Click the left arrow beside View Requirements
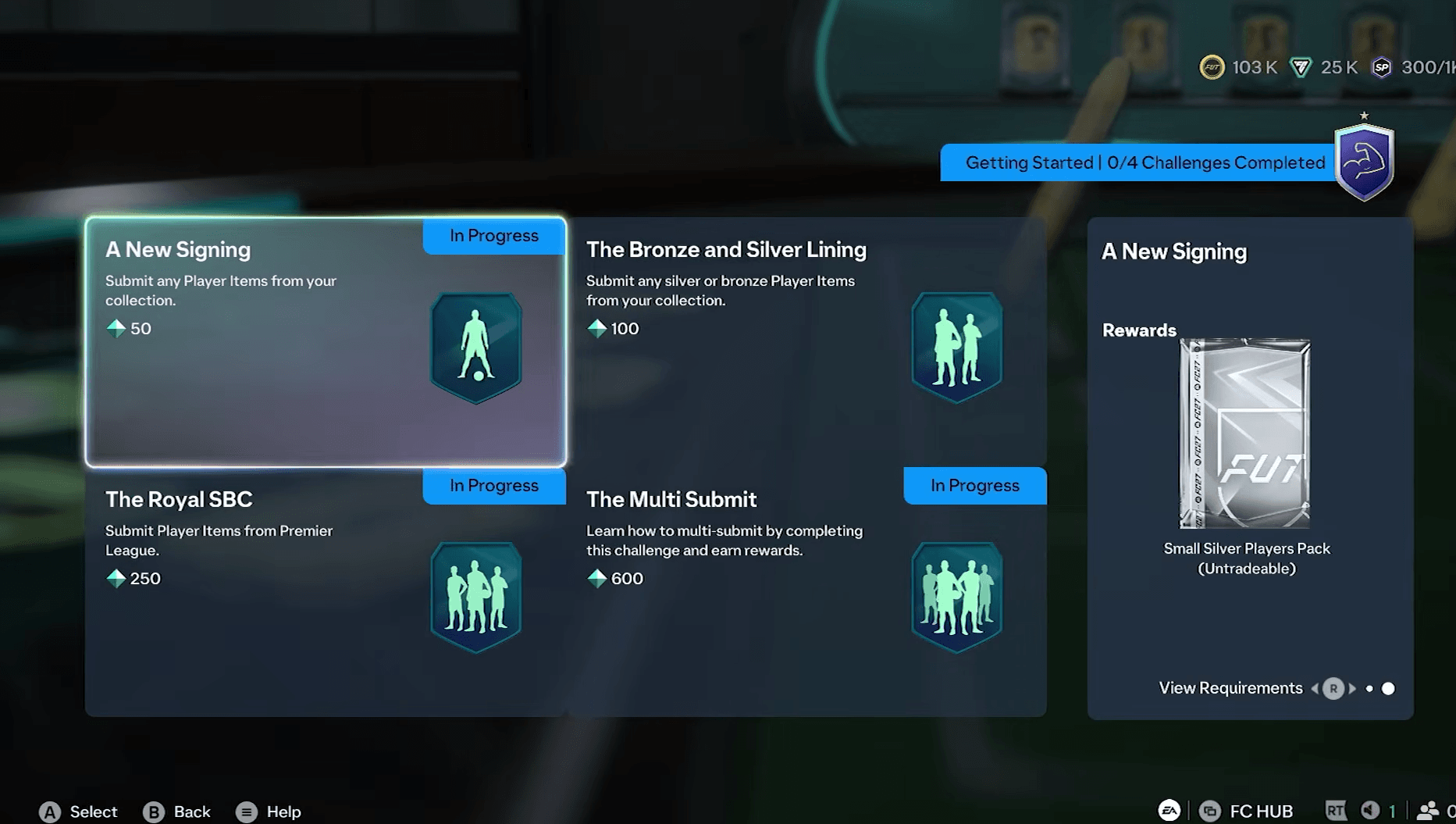 1315,688
